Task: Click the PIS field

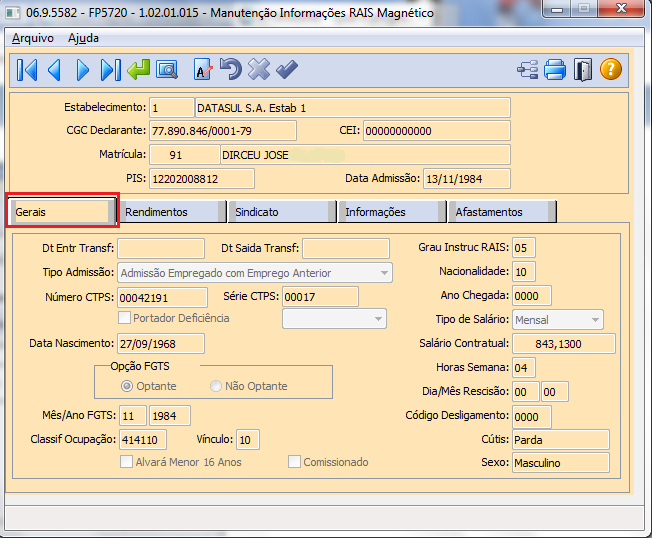Action: pyautogui.click(x=202, y=179)
